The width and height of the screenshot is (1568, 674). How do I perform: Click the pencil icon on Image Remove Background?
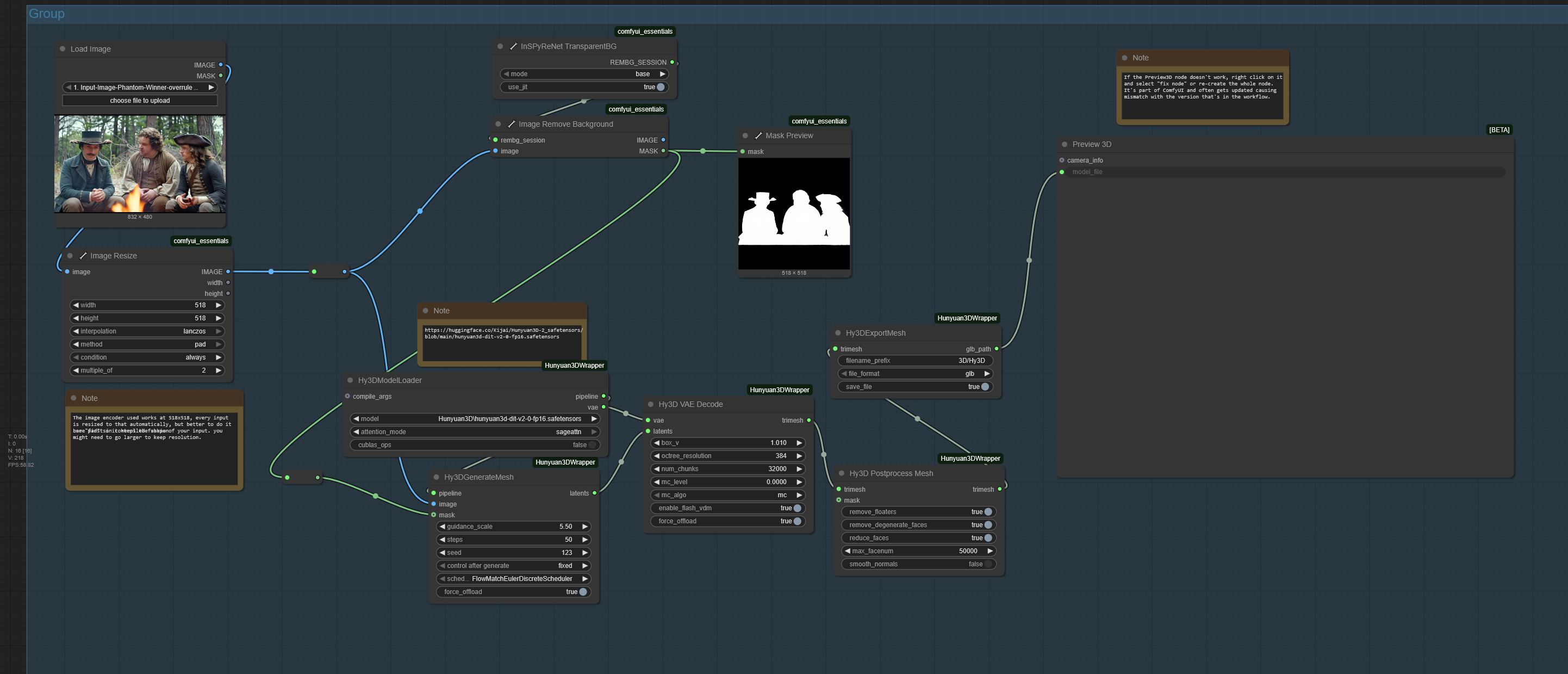click(512, 123)
